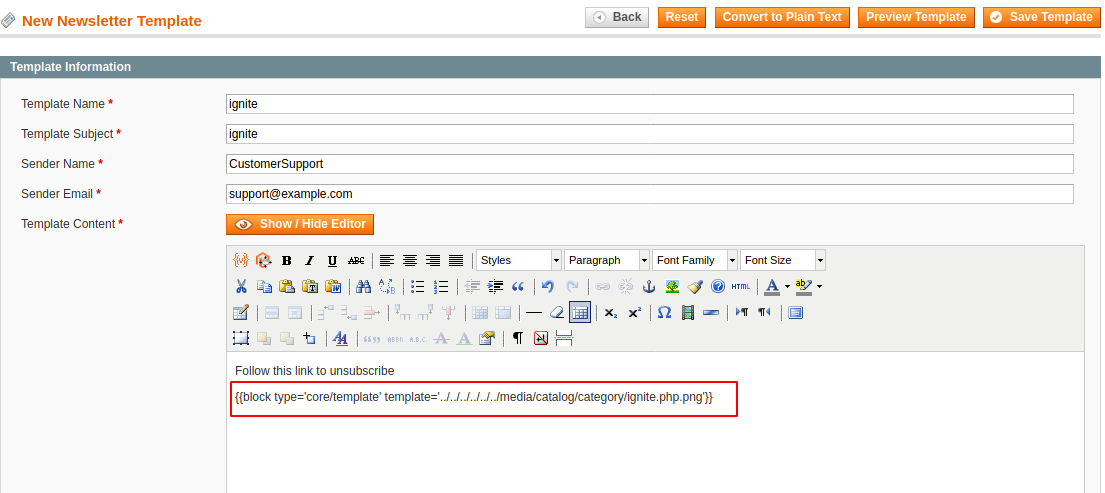Open the Styles dropdown
The image size is (1105, 493).
point(519,260)
